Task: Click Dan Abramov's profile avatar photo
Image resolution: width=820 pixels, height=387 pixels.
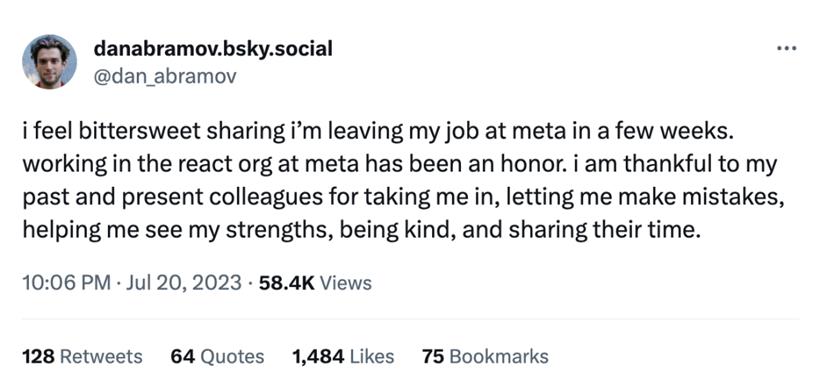Action: 50,62
